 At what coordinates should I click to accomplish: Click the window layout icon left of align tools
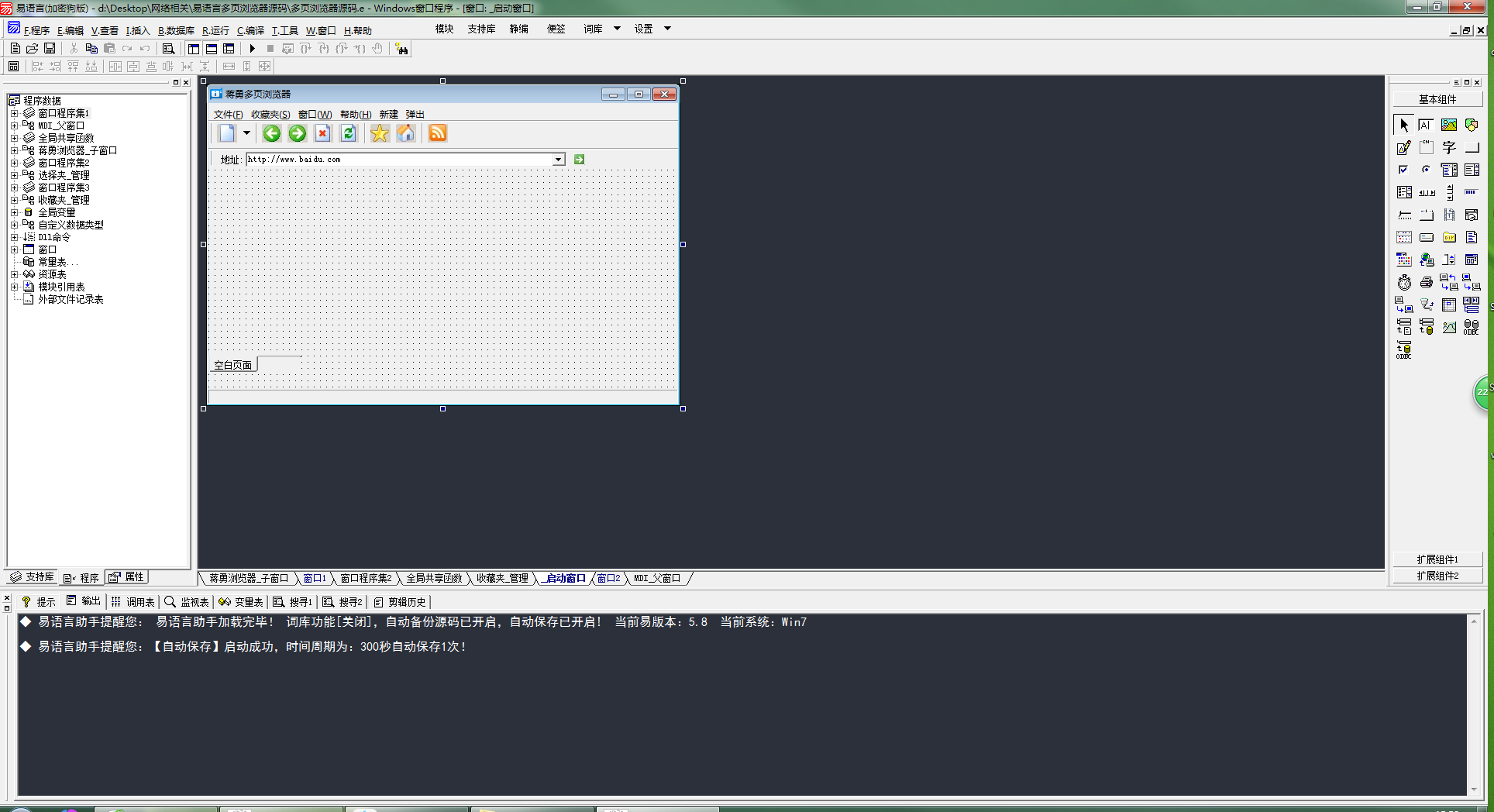click(x=14, y=67)
